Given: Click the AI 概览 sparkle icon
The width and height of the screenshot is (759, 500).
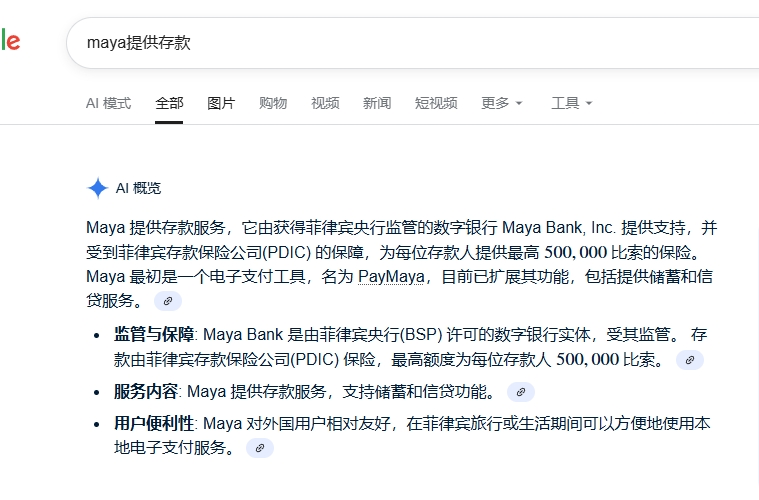Looking at the screenshot, I should tap(97, 188).
